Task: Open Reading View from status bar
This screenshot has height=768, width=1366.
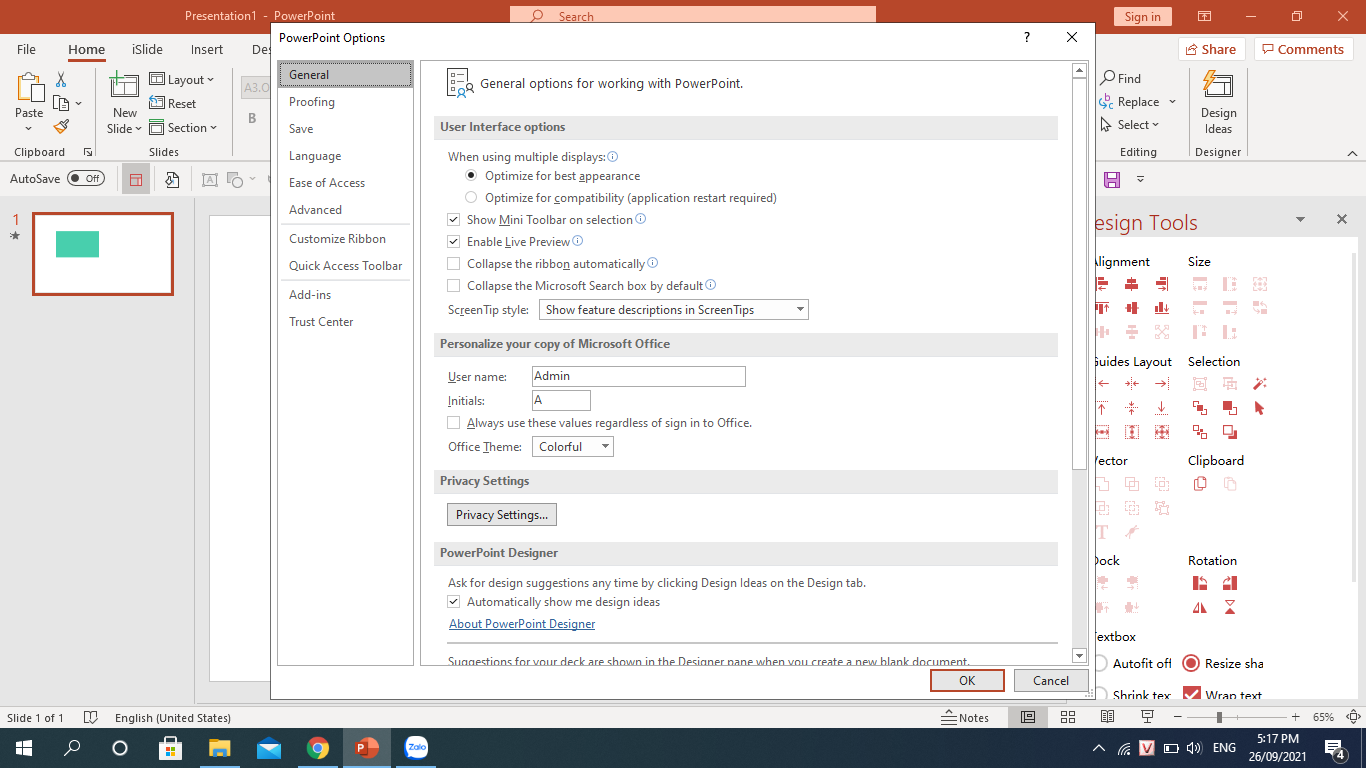Action: click(1107, 717)
